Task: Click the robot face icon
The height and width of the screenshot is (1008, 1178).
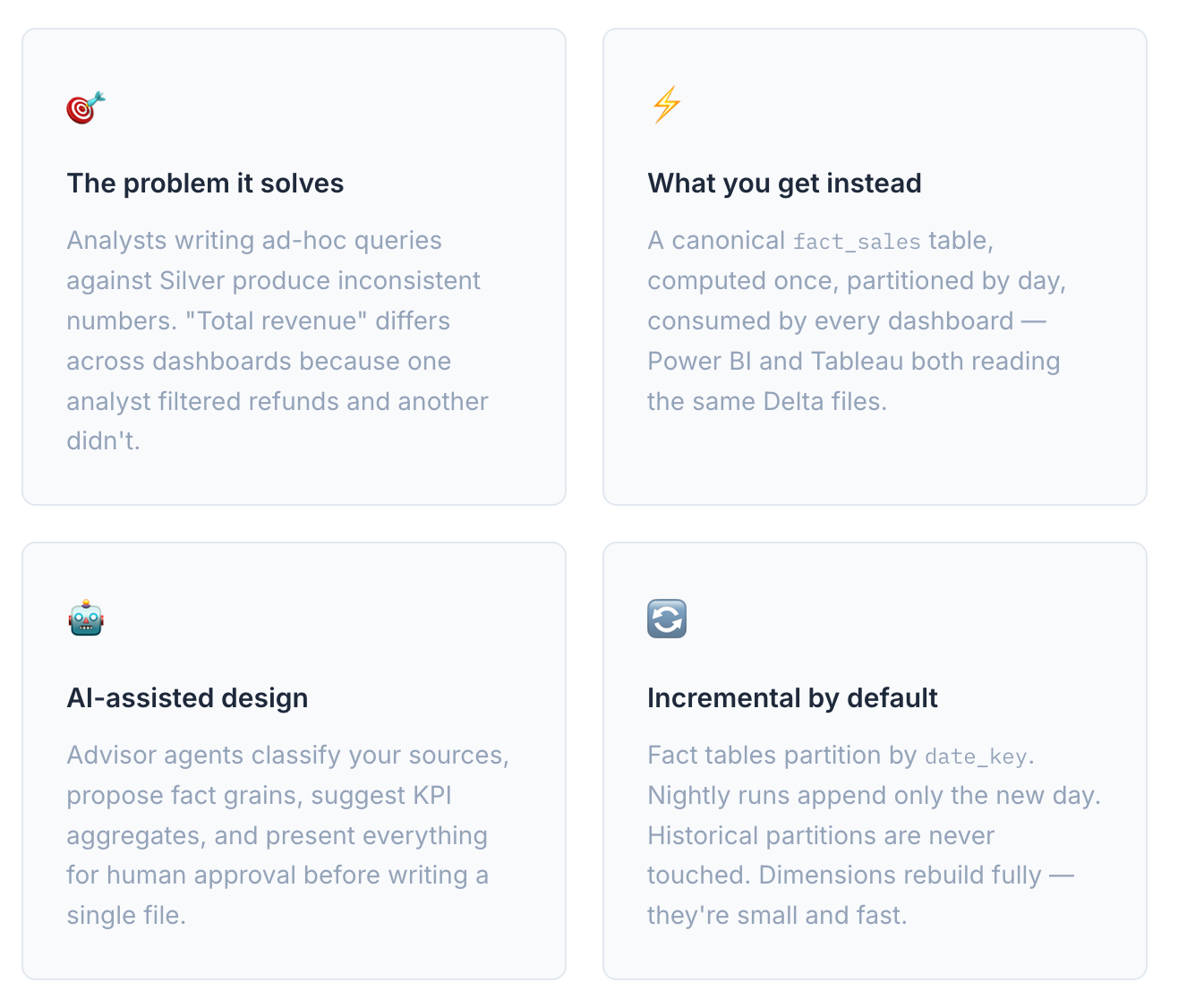Action: click(86, 618)
